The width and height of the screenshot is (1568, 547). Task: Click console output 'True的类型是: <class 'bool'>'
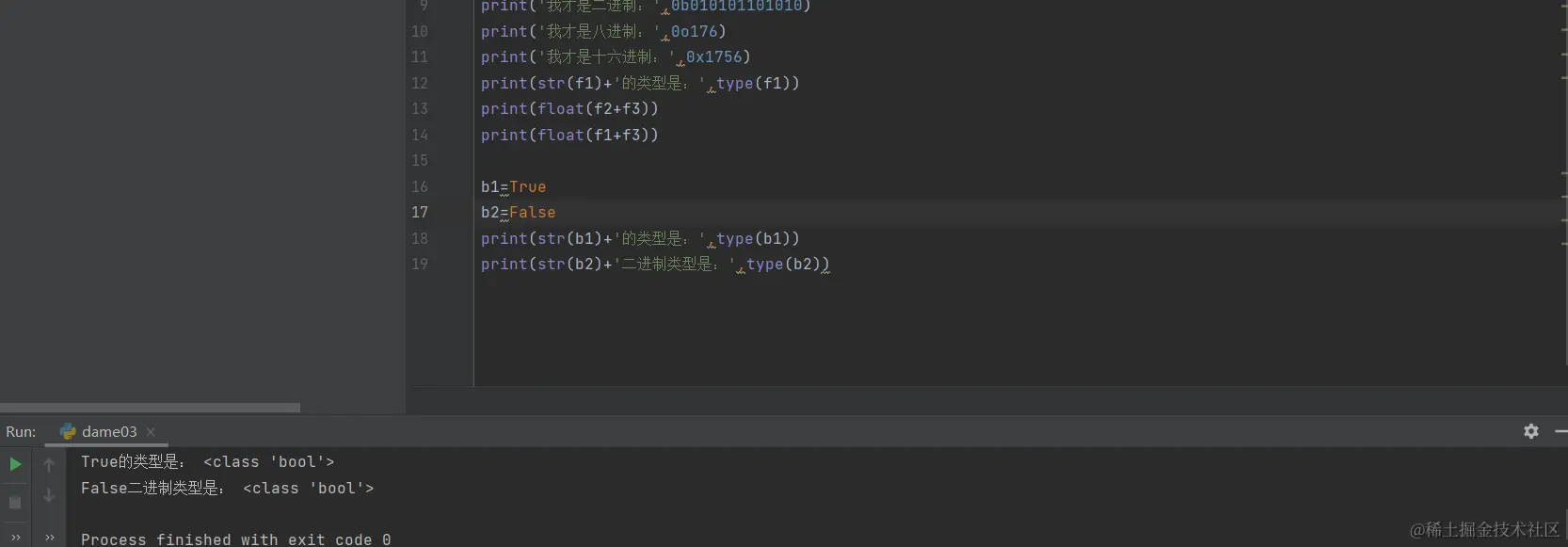pyautogui.click(x=208, y=462)
